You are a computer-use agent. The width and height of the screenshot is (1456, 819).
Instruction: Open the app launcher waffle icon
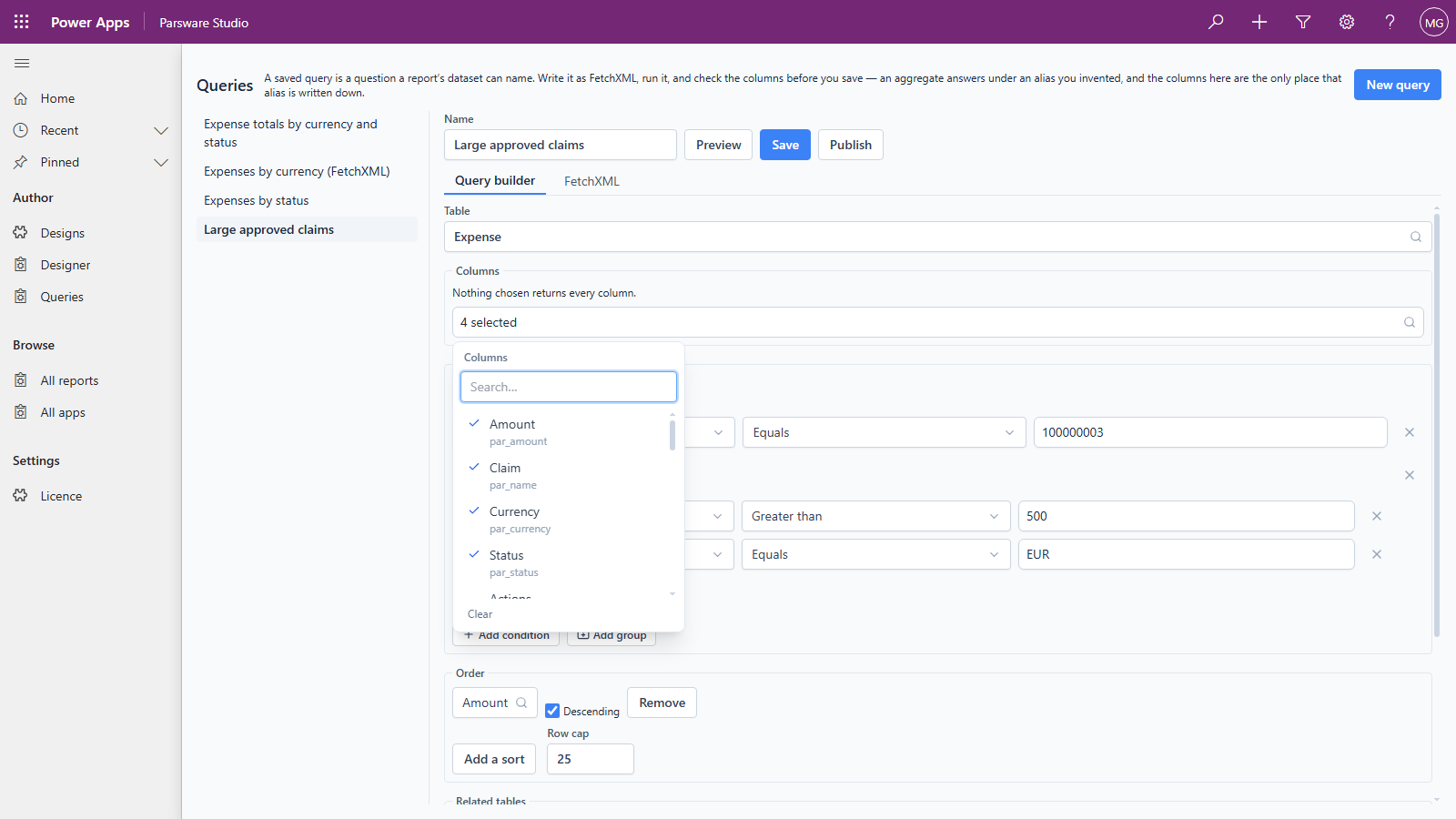(x=22, y=22)
